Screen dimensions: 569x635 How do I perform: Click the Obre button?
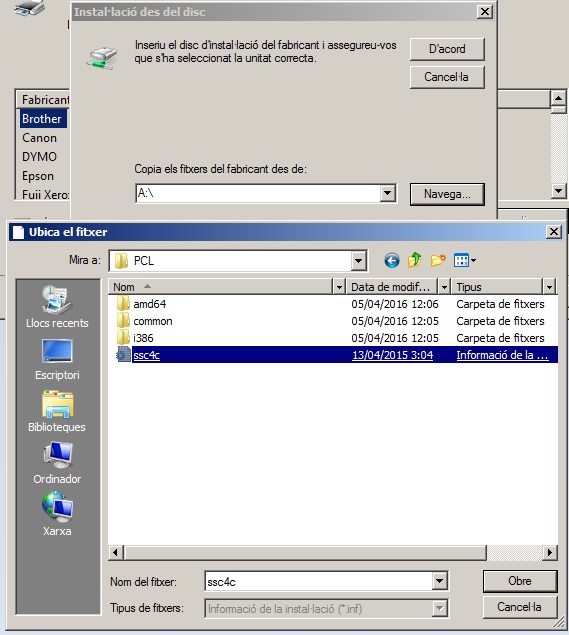point(520,581)
